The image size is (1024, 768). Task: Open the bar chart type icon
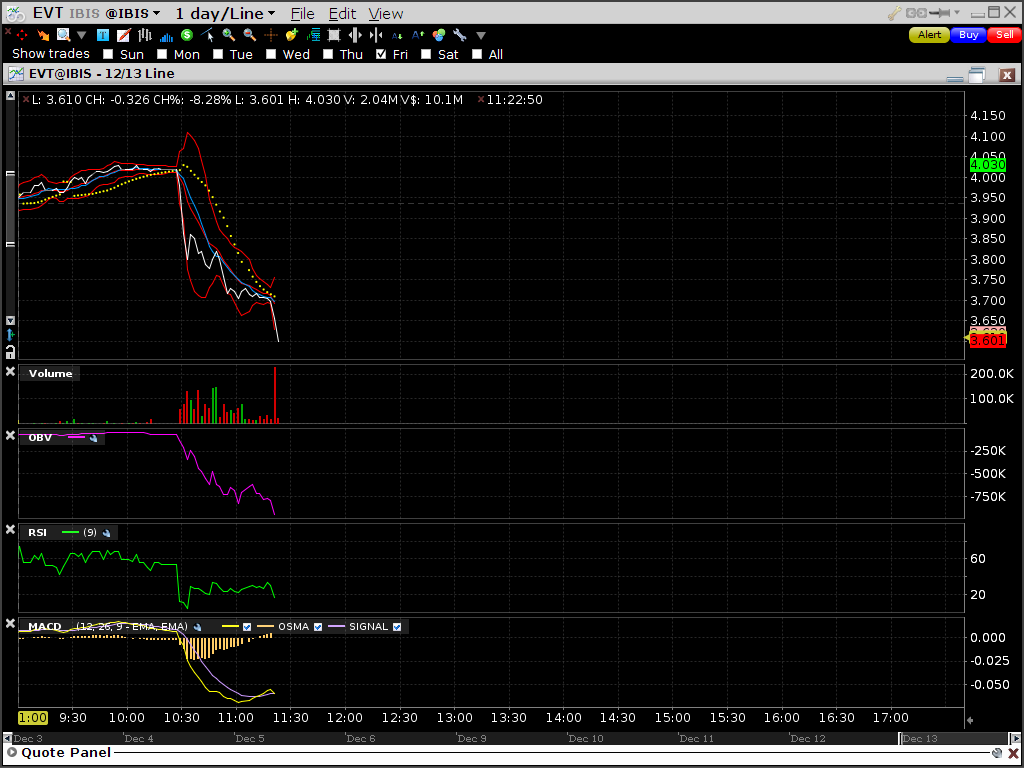click(144, 35)
